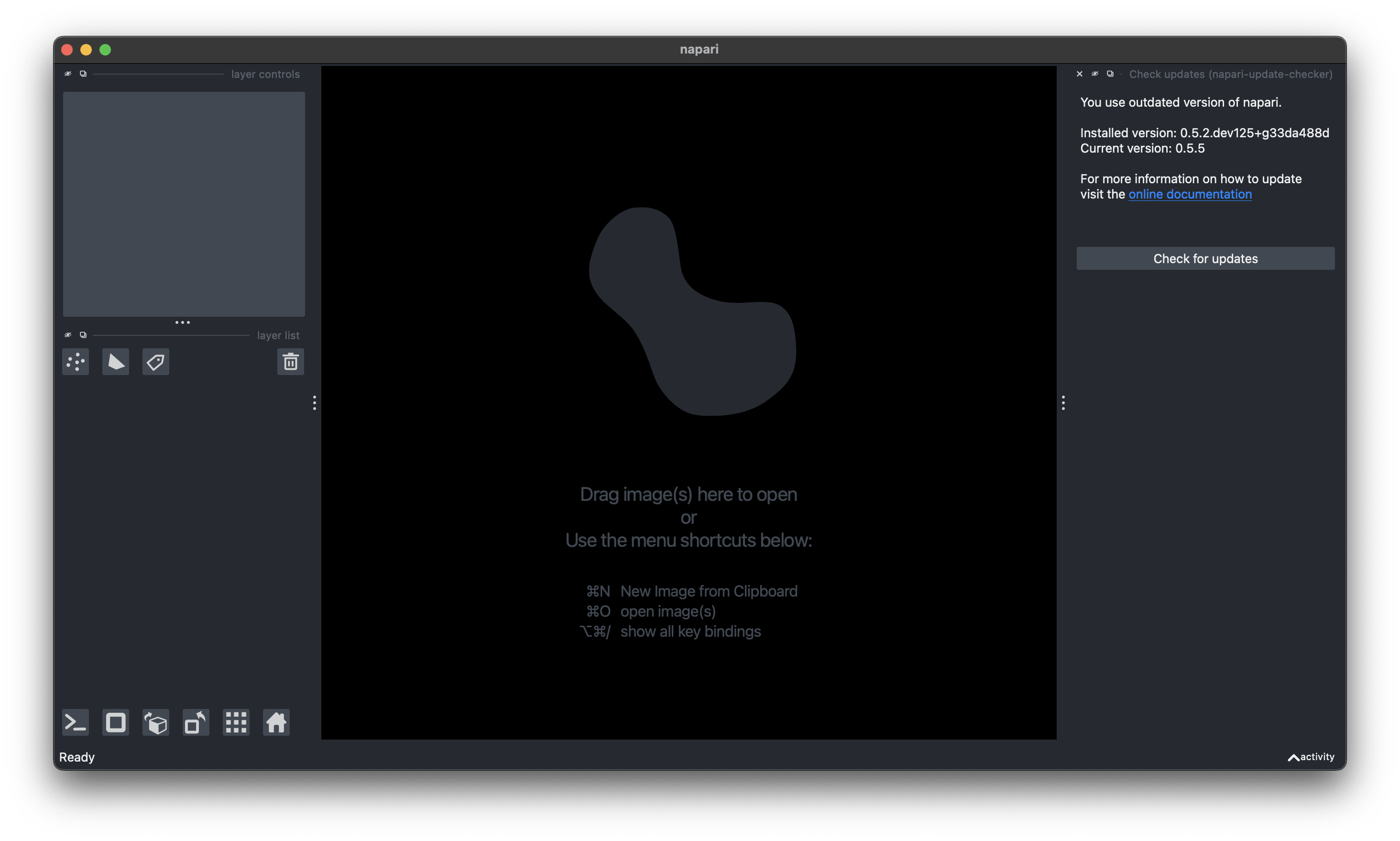Transpose dimensions with the arrow-square icon
This screenshot has height=841, width=1400.
pyautogui.click(x=195, y=722)
